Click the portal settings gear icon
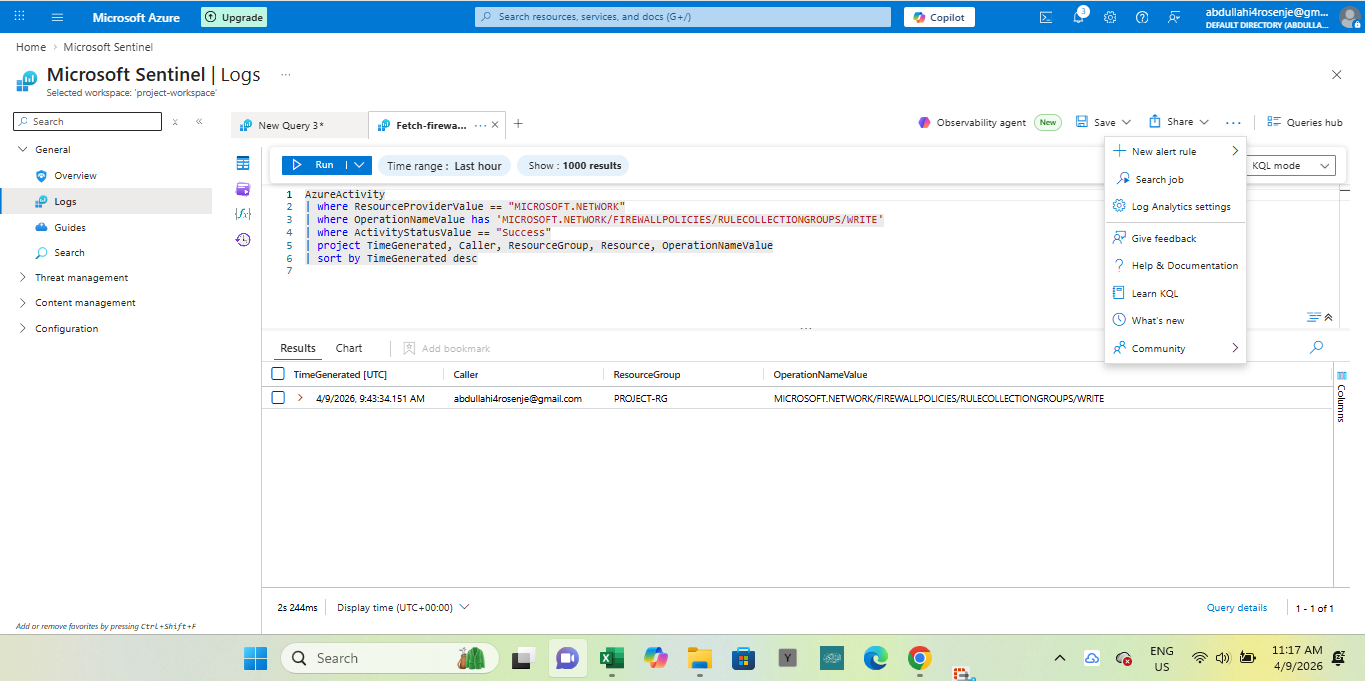 point(1110,17)
